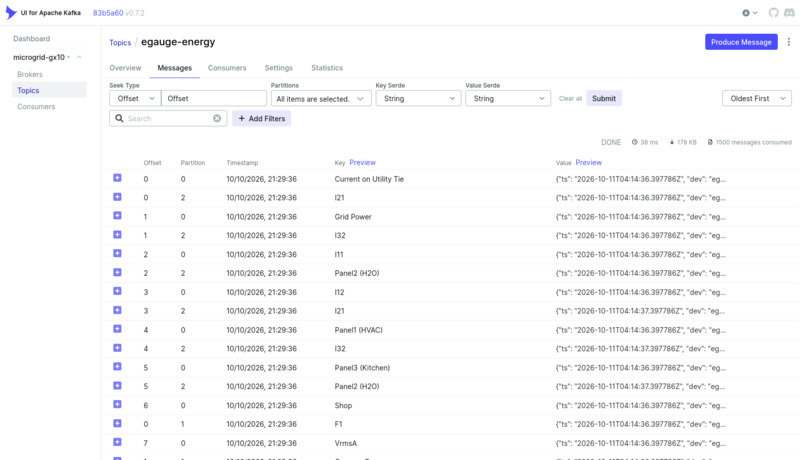Collapse the microgrid-gx10 cluster menu
The image size is (806, 460).
79,57
